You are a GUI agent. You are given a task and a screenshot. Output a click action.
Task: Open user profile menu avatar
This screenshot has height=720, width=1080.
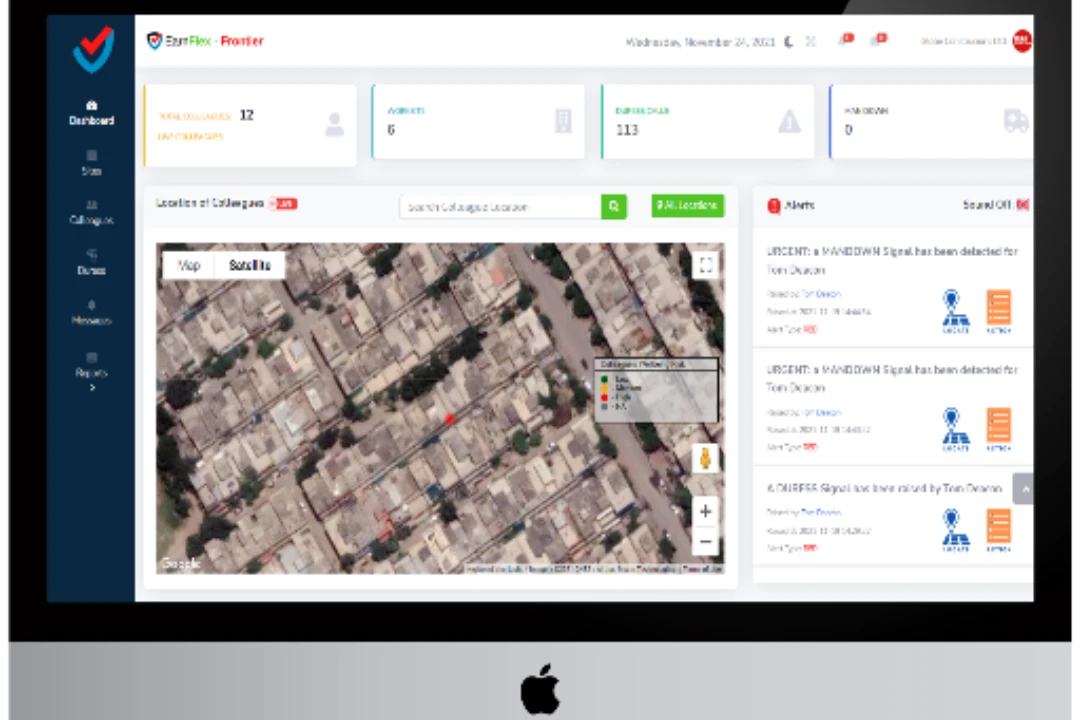point(1021,41)
